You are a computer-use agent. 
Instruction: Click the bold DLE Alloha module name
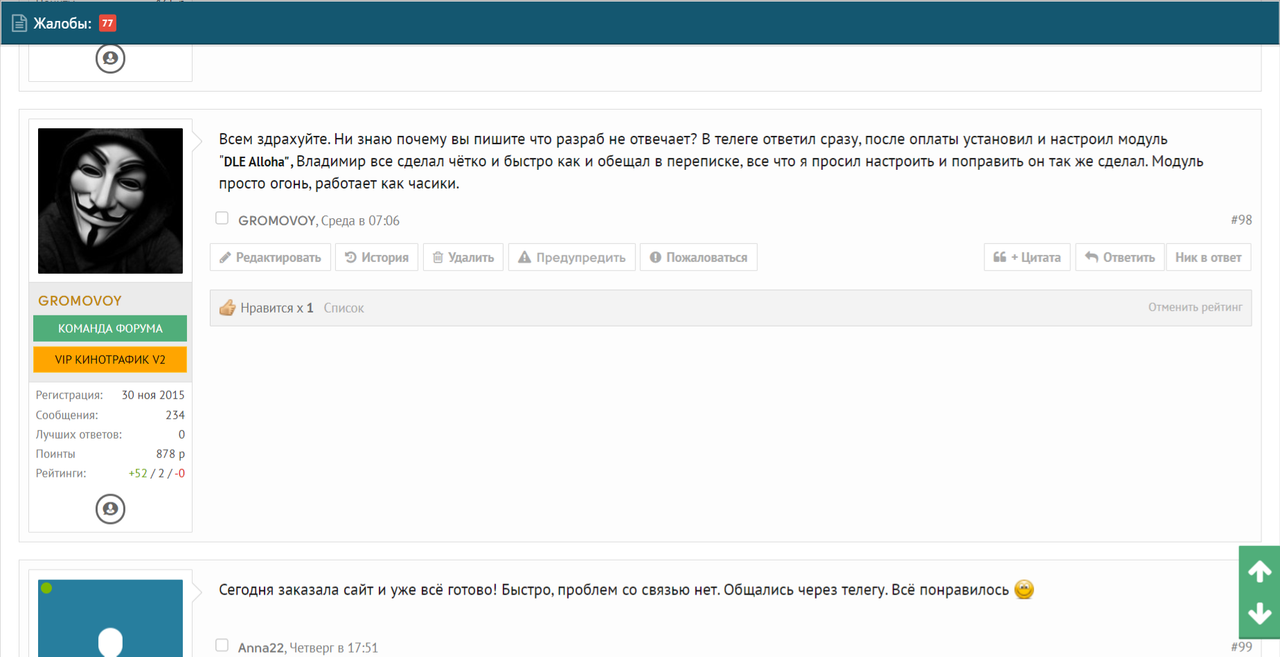tap(256, 162)
